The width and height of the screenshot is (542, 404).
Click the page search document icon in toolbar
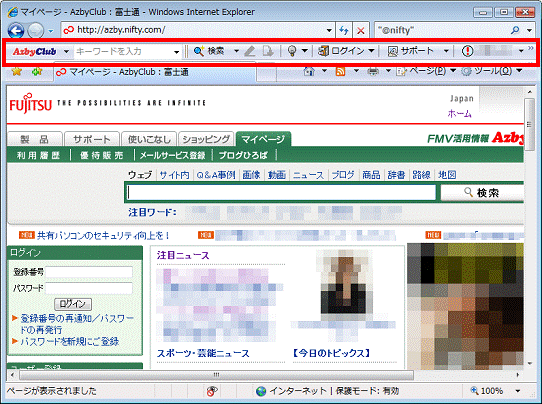[268, 51]
